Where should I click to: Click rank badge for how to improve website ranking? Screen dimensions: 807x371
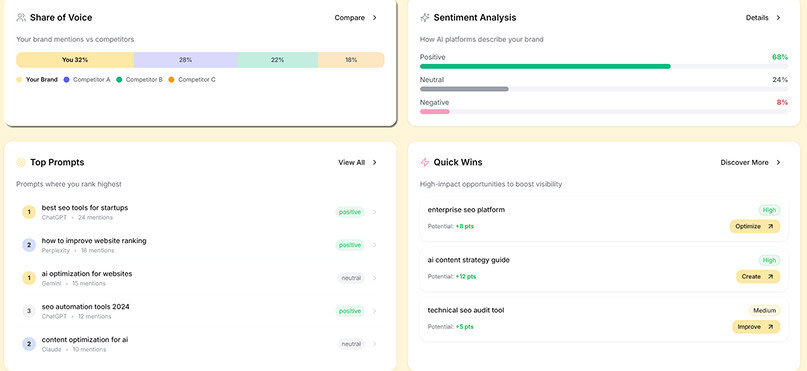[x=29, y=245]
